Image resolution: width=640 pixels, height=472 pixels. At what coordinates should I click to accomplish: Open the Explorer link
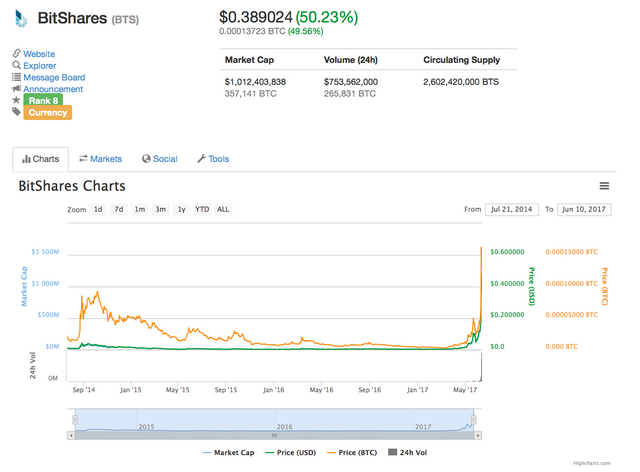(40, 66)
